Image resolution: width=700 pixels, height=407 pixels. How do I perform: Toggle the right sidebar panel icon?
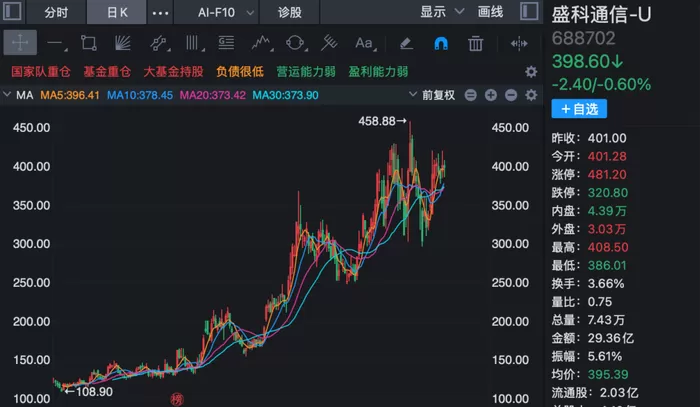point(529,11)
